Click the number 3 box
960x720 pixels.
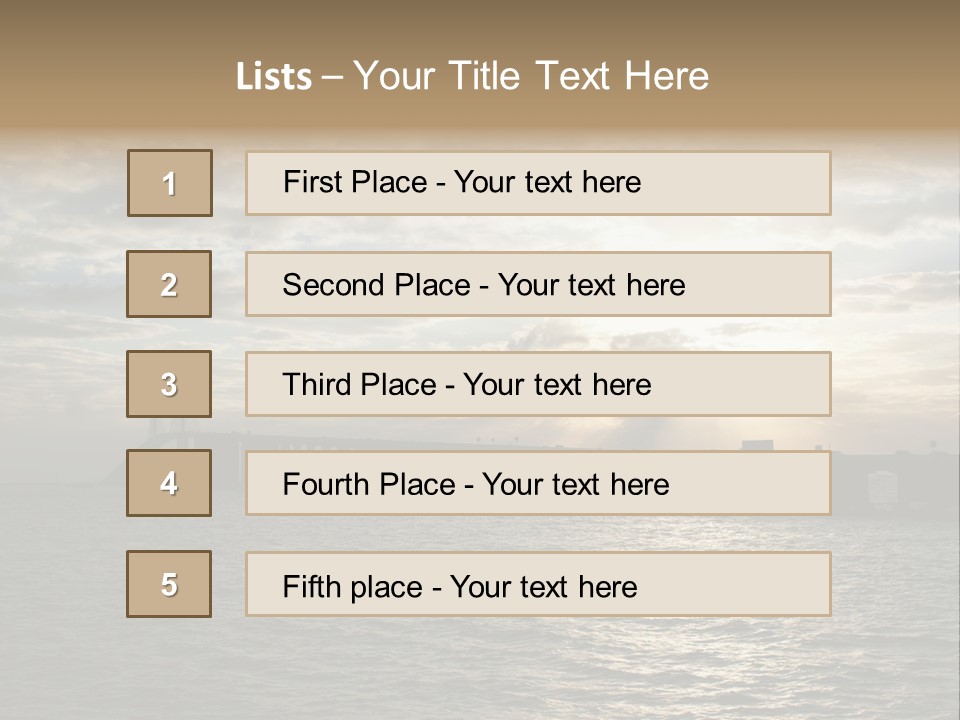[169, 384]
